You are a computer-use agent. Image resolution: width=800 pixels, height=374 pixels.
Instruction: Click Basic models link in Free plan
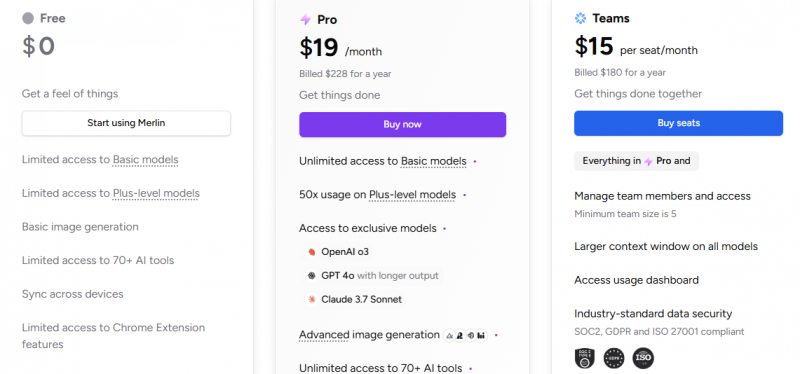(145, 160)
